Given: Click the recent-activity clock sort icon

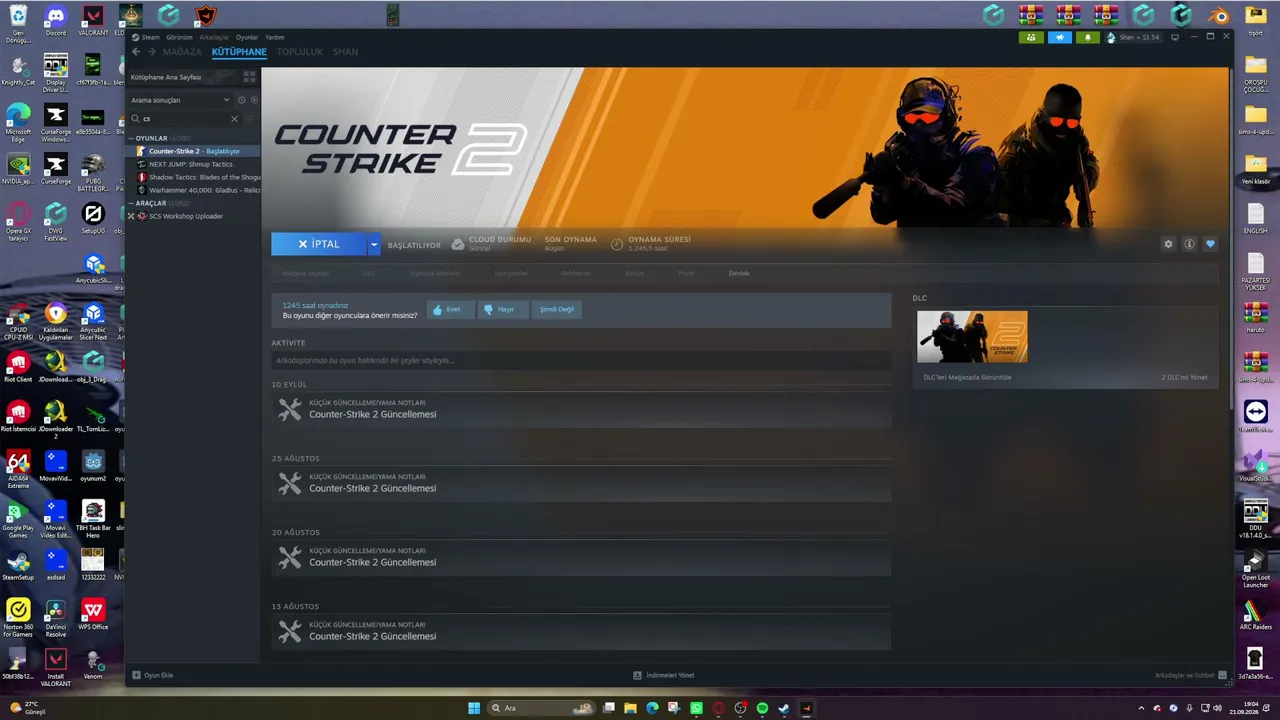Looking at the screenshot, I should tap(242, 100).
